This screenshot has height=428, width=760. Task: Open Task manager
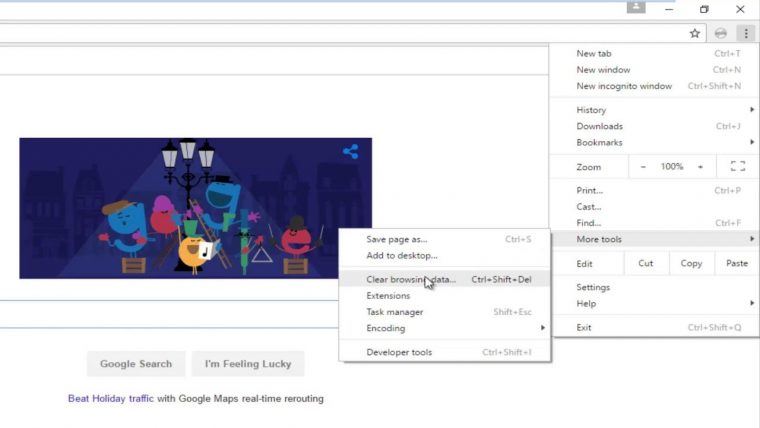pyautogui.click(x=445, y=312)
